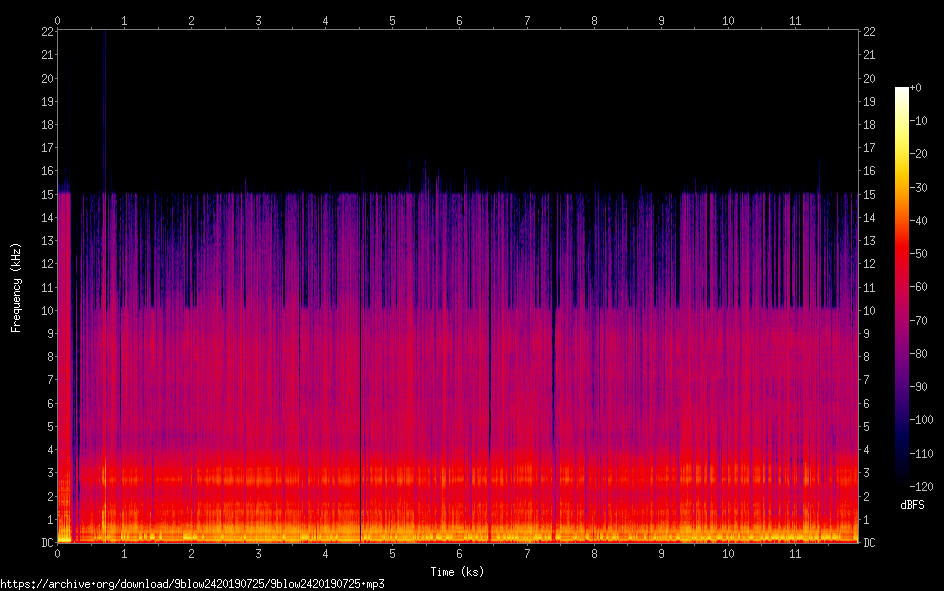Click '0' on the bottom time axis

[x=58, y=554]
